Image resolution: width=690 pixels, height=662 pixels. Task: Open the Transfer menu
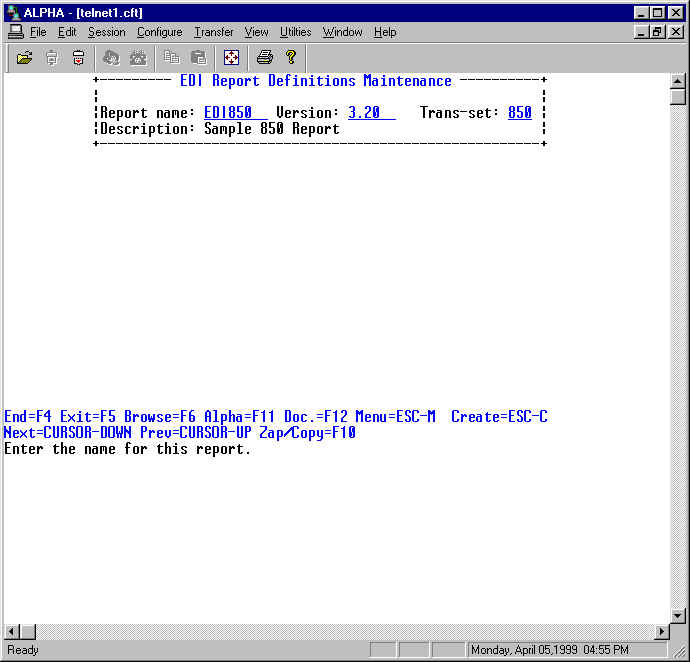(213, 32)
